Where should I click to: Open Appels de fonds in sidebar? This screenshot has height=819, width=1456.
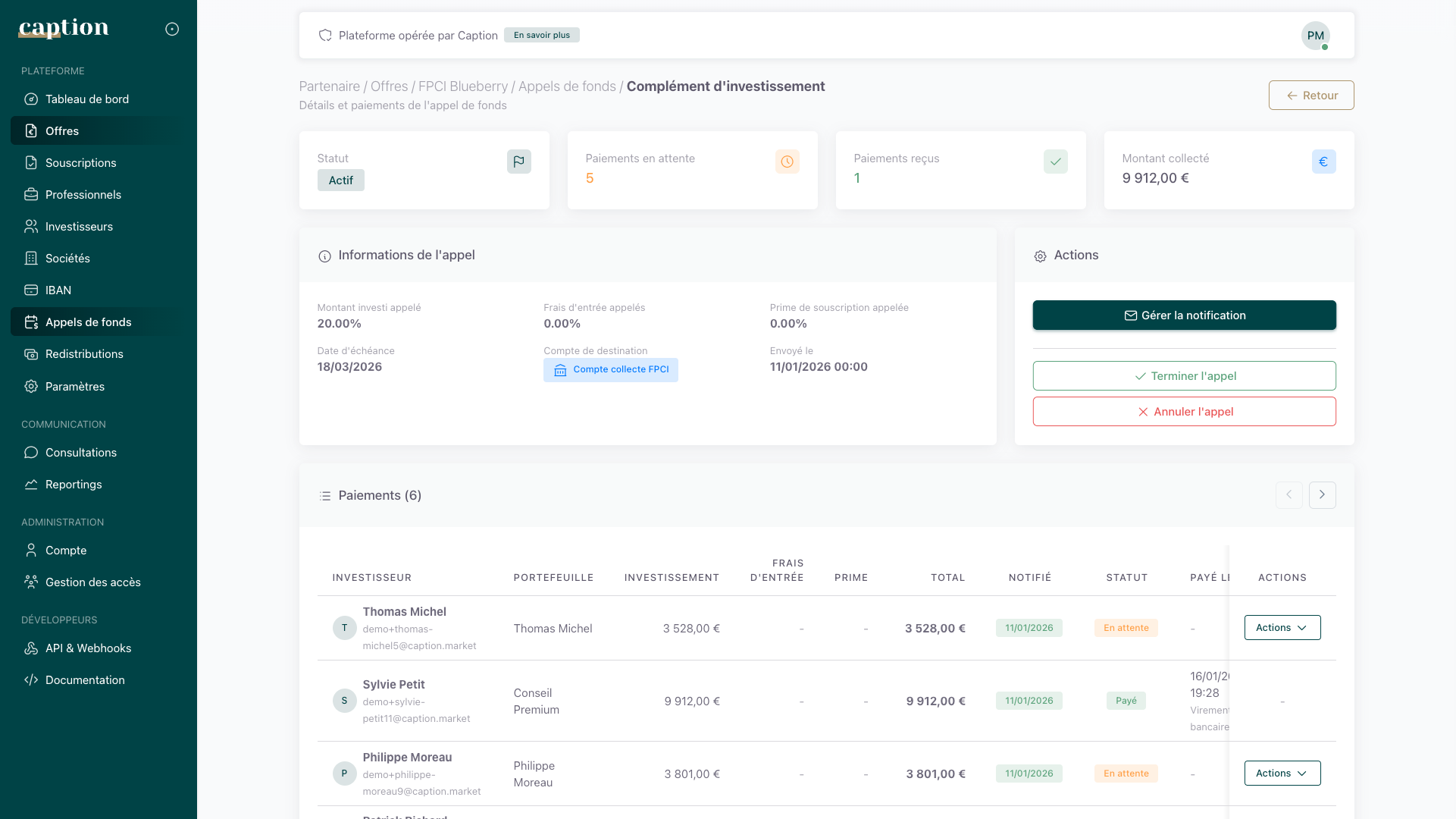88,322
